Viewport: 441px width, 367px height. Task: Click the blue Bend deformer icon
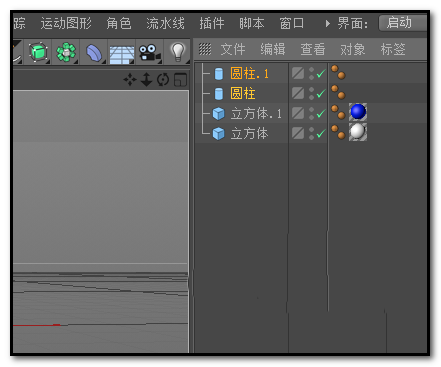[x=94, y=53]
